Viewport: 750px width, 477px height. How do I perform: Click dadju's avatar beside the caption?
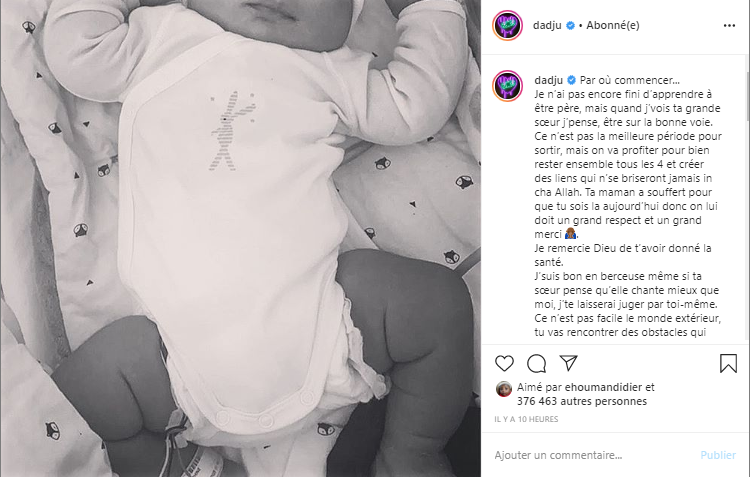coord(507,86)
